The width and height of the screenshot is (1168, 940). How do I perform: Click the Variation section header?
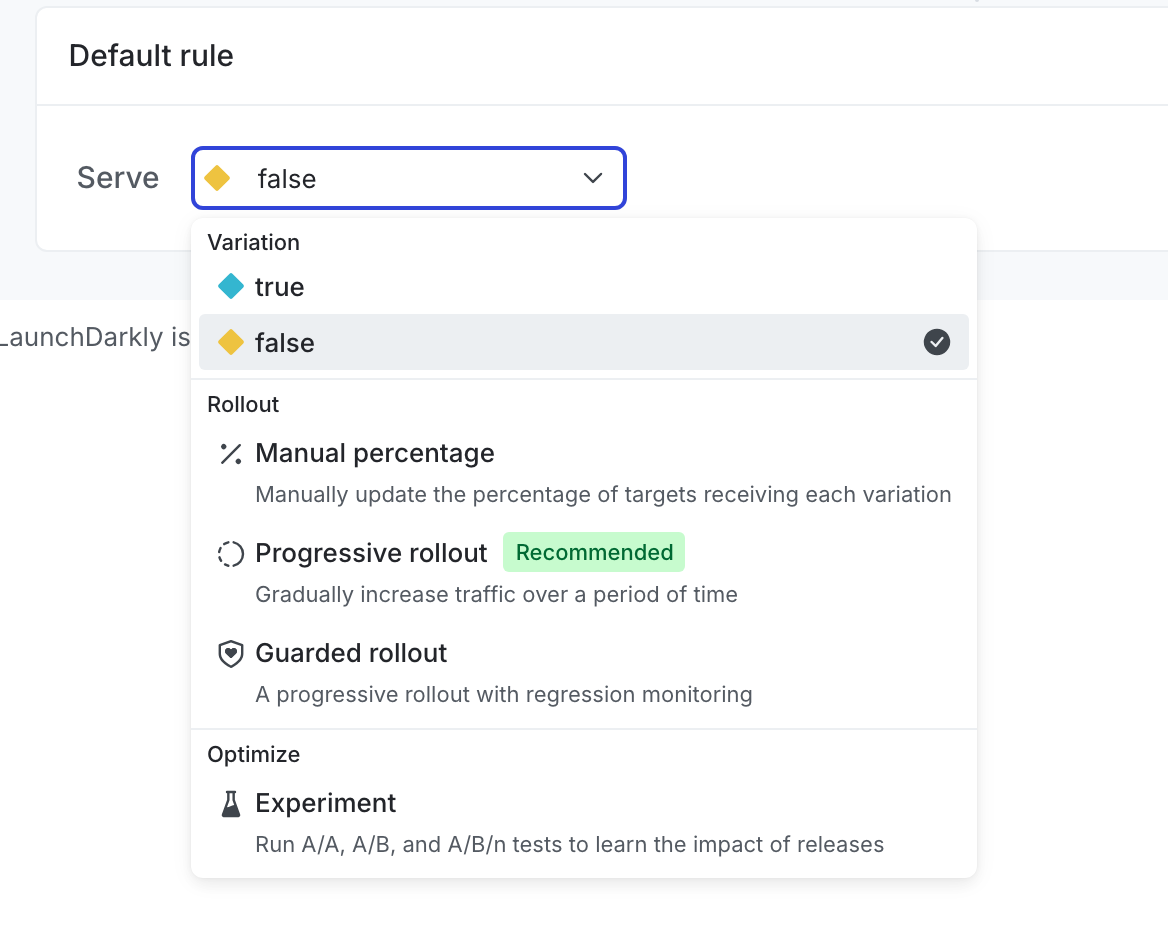pyautogui.click(x=253, y=242)
